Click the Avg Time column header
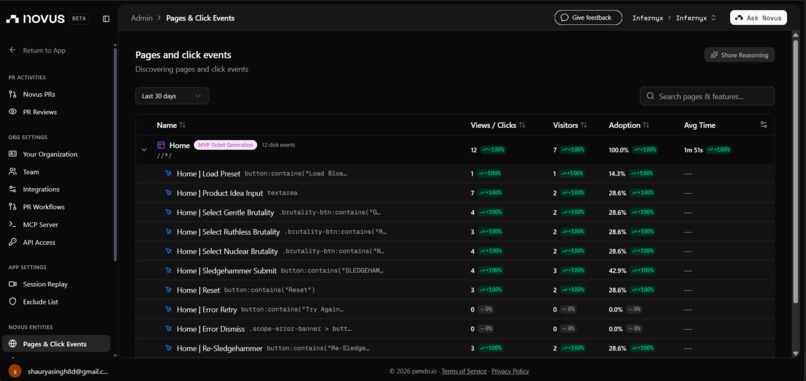806x381 pixels. [699, 125]
